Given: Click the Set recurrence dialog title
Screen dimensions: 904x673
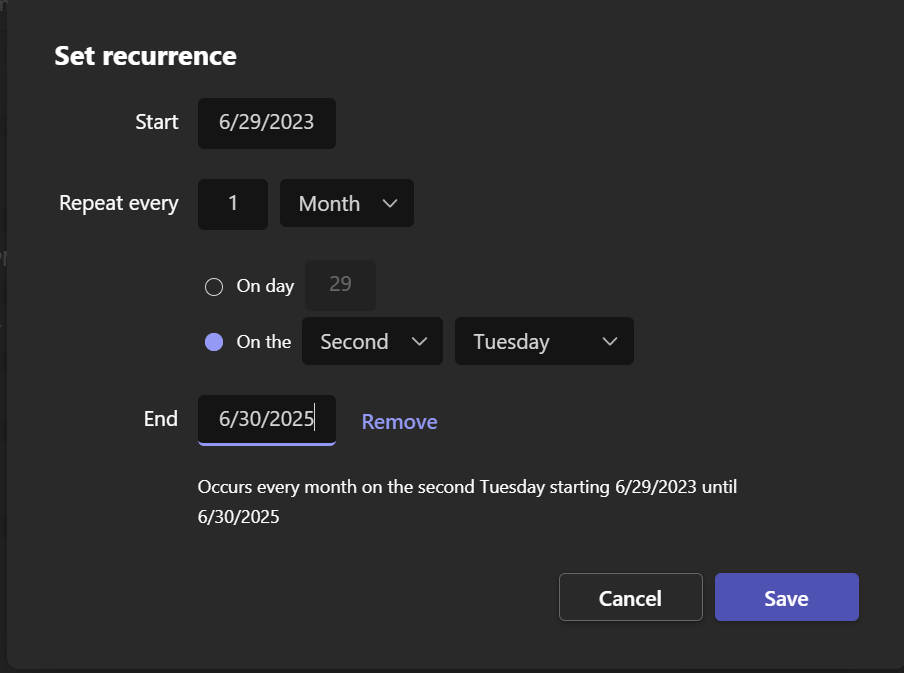Looking at the screenshot, I should coord(145,56).
